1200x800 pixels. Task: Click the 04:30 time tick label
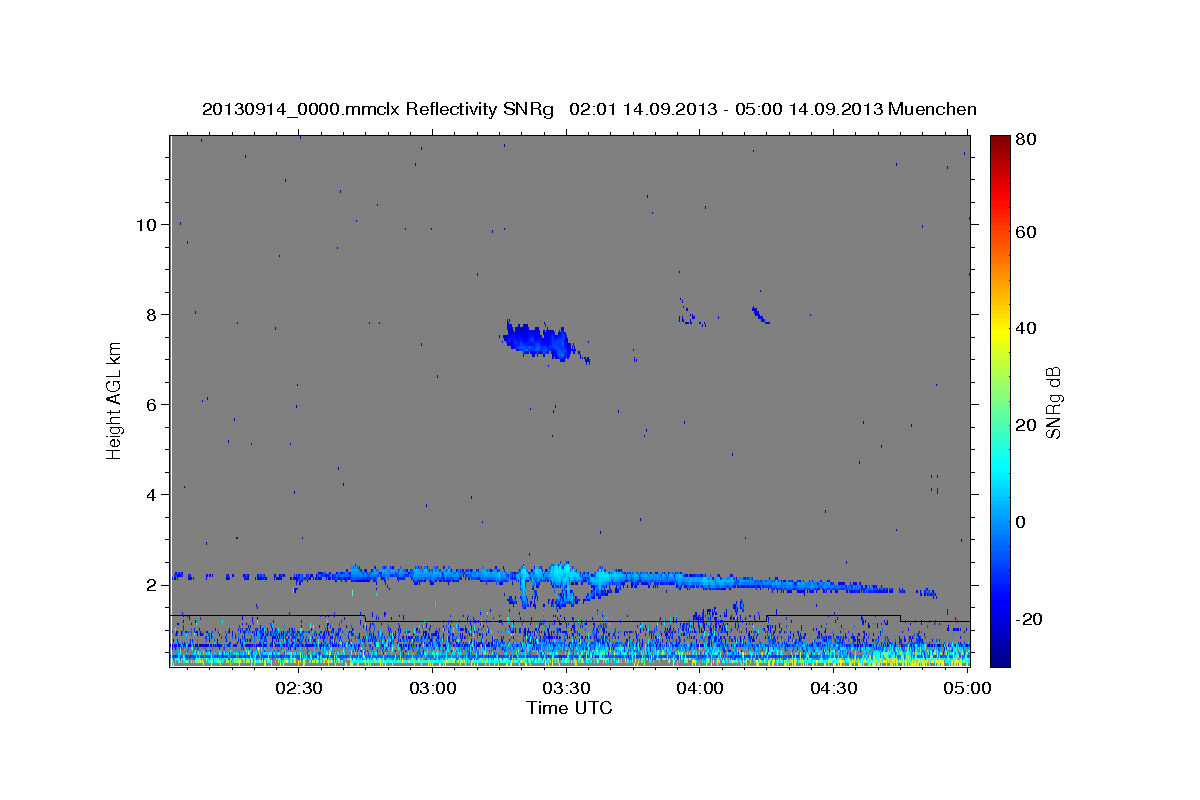[834, 688]
